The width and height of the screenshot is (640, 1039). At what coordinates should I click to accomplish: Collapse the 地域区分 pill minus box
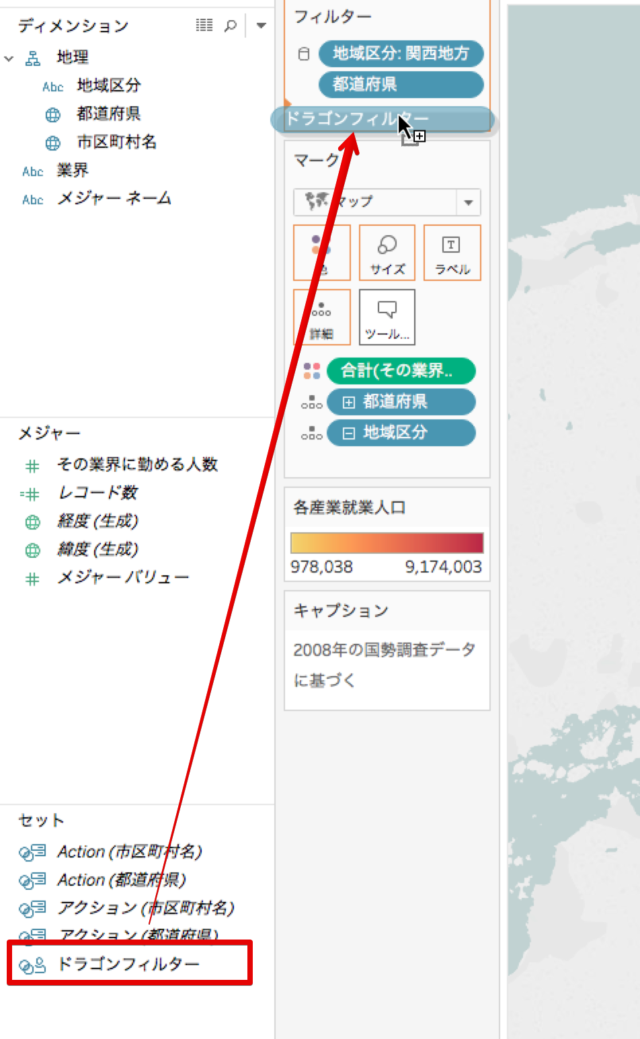tap(348, 433)
